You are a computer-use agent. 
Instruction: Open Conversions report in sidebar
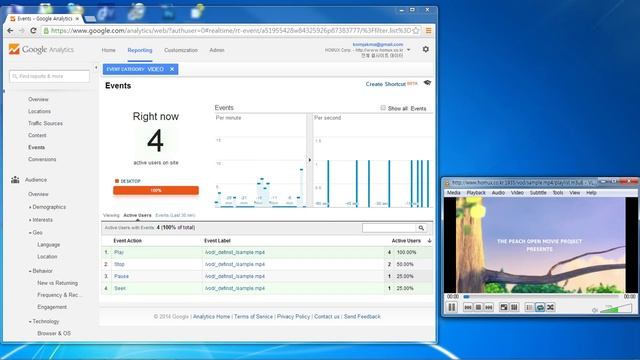(x=42, y=160)
